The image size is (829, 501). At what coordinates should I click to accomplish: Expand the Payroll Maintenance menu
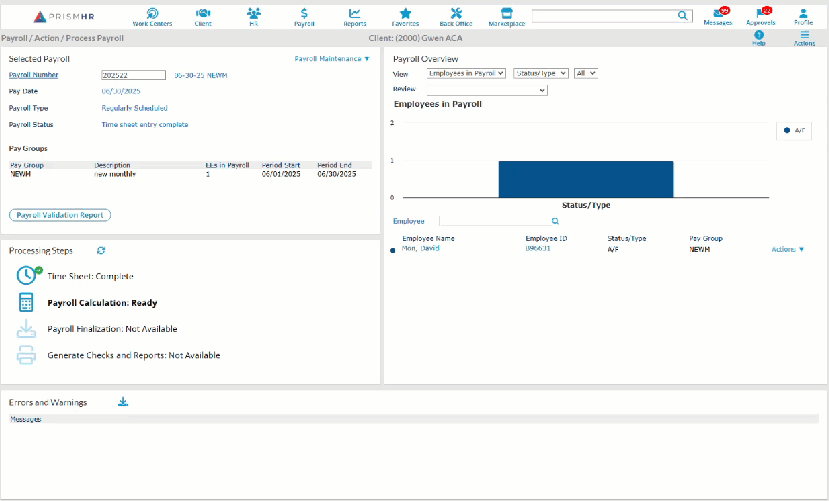tap(332, 59)
